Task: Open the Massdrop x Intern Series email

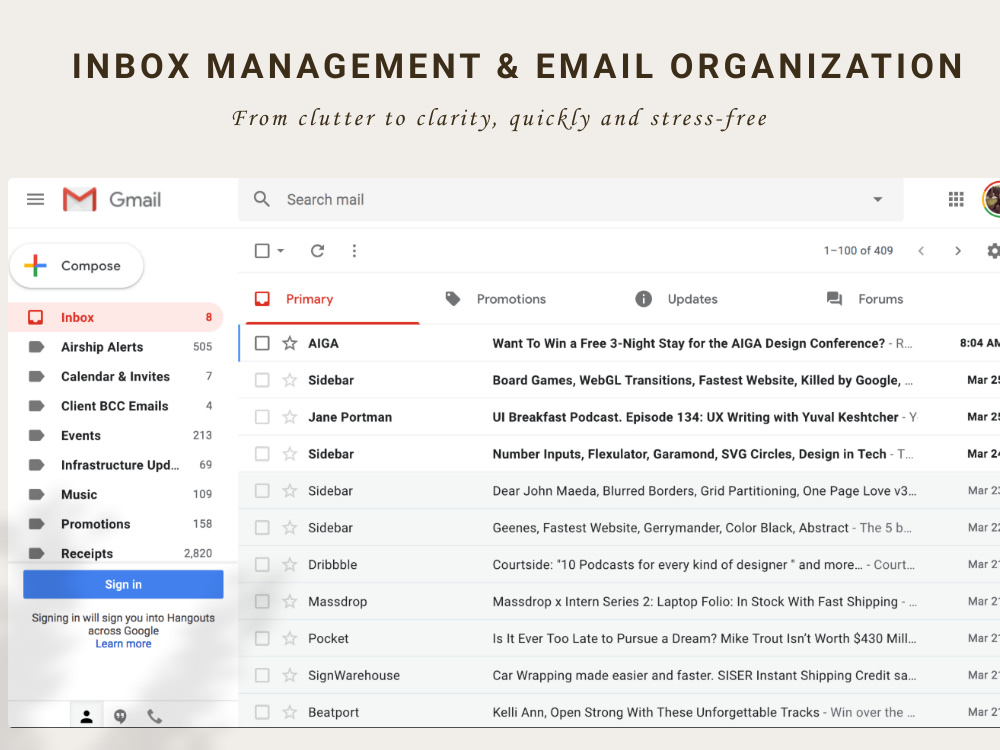Action: pos(620,601)
